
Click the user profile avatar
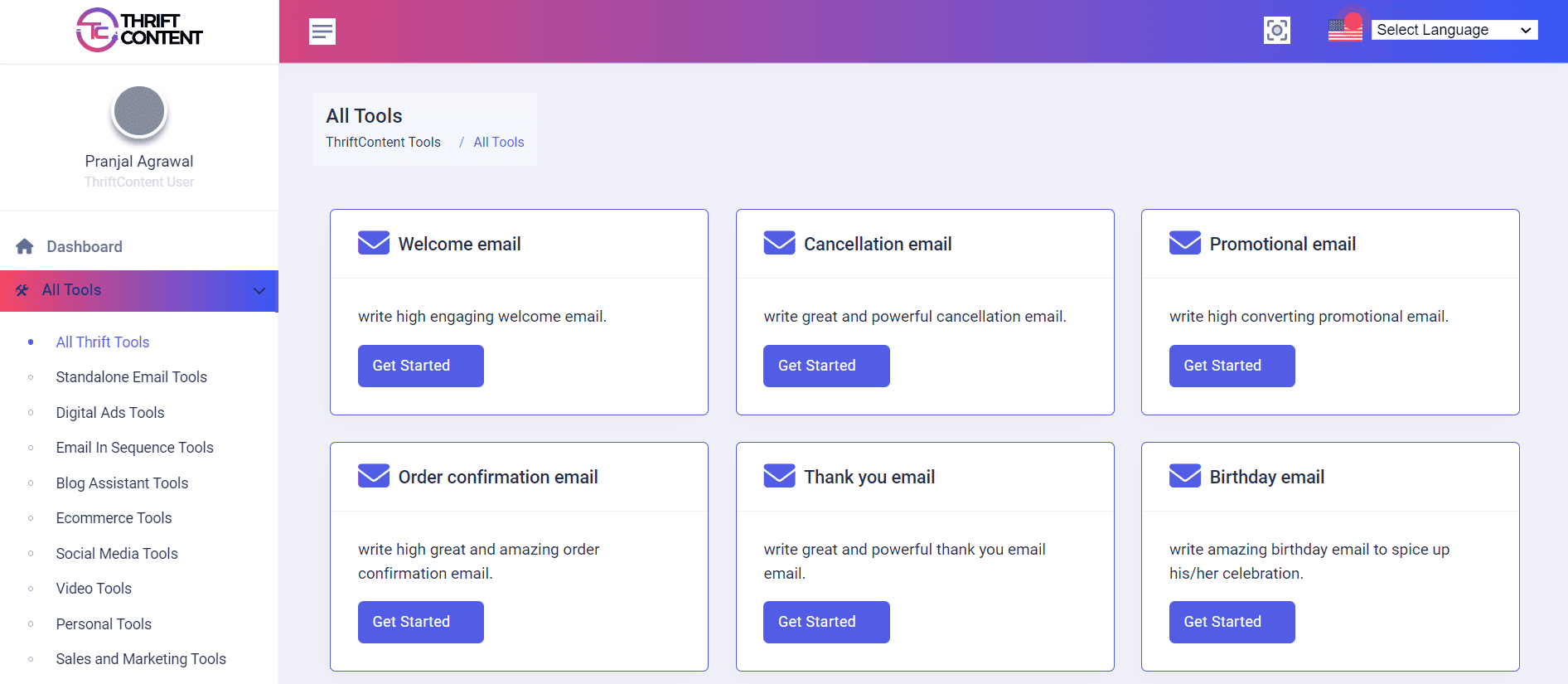(x=139, y=111)
